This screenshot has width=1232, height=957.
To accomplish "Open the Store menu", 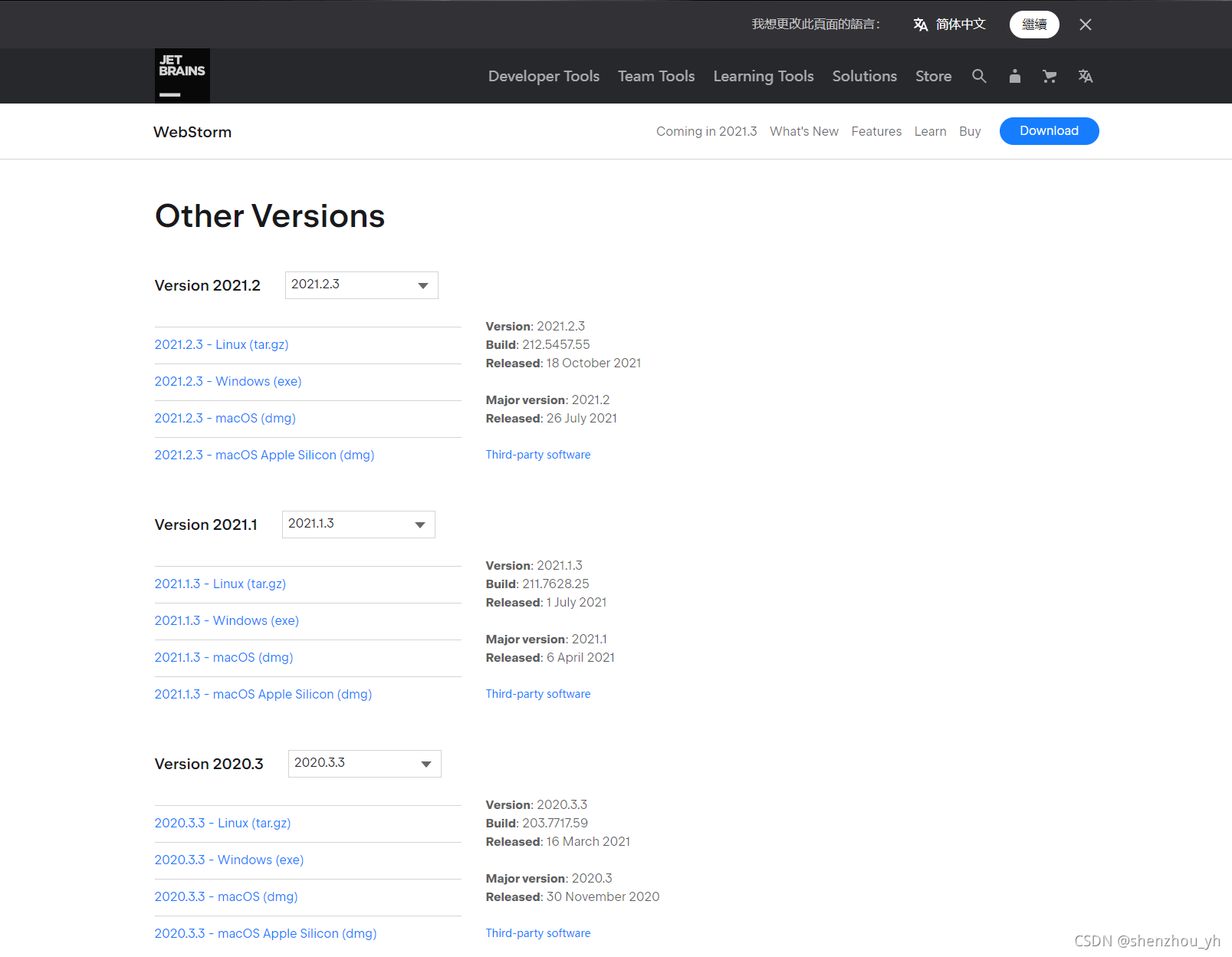I will pyautogui.click(x=933, y=76).
